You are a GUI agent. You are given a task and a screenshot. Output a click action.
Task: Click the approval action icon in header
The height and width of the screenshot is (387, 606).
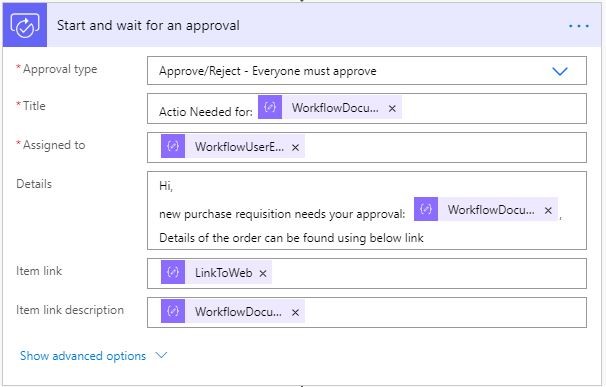(25, 25)
